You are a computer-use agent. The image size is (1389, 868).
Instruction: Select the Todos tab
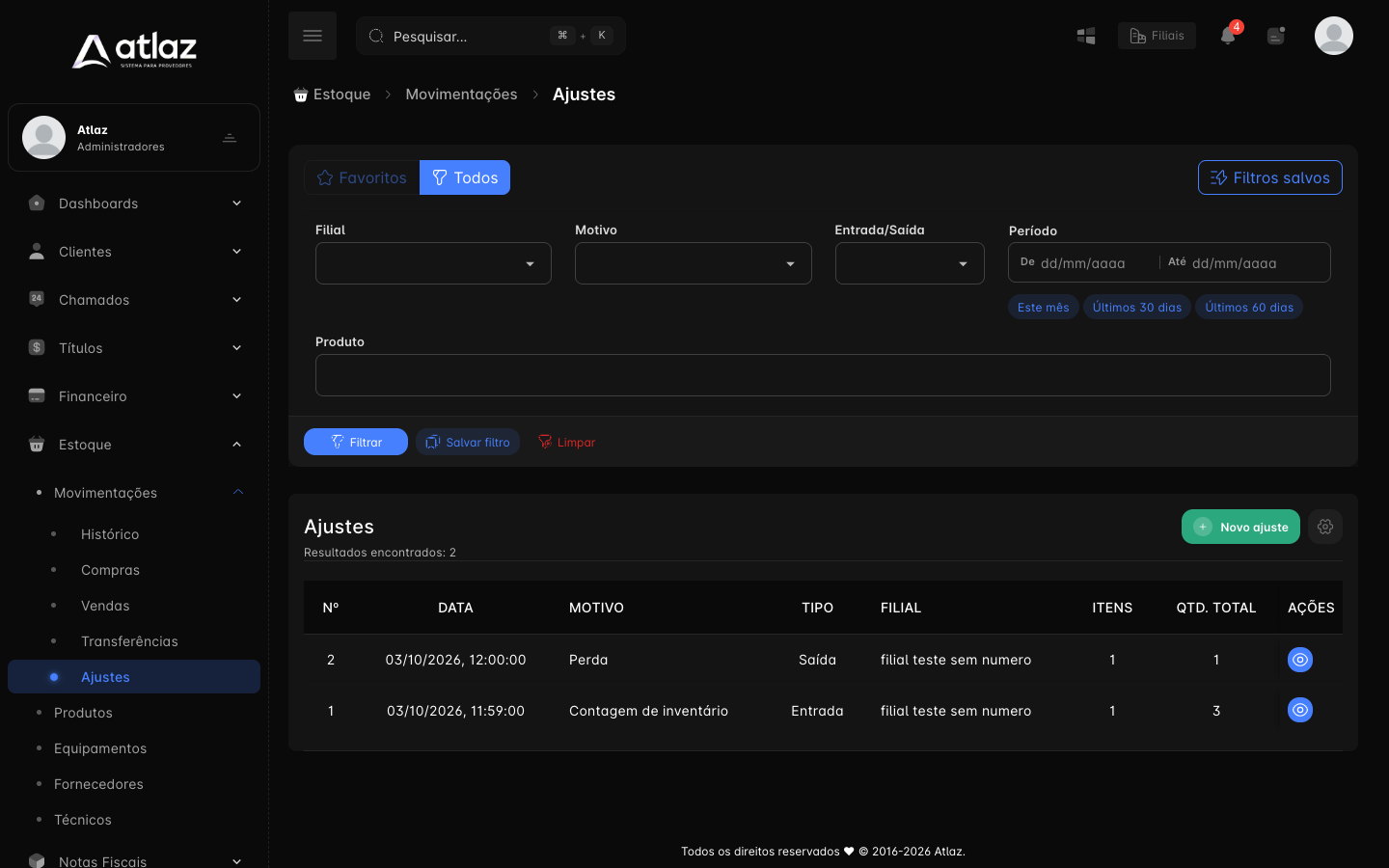(x=465, y=177)
